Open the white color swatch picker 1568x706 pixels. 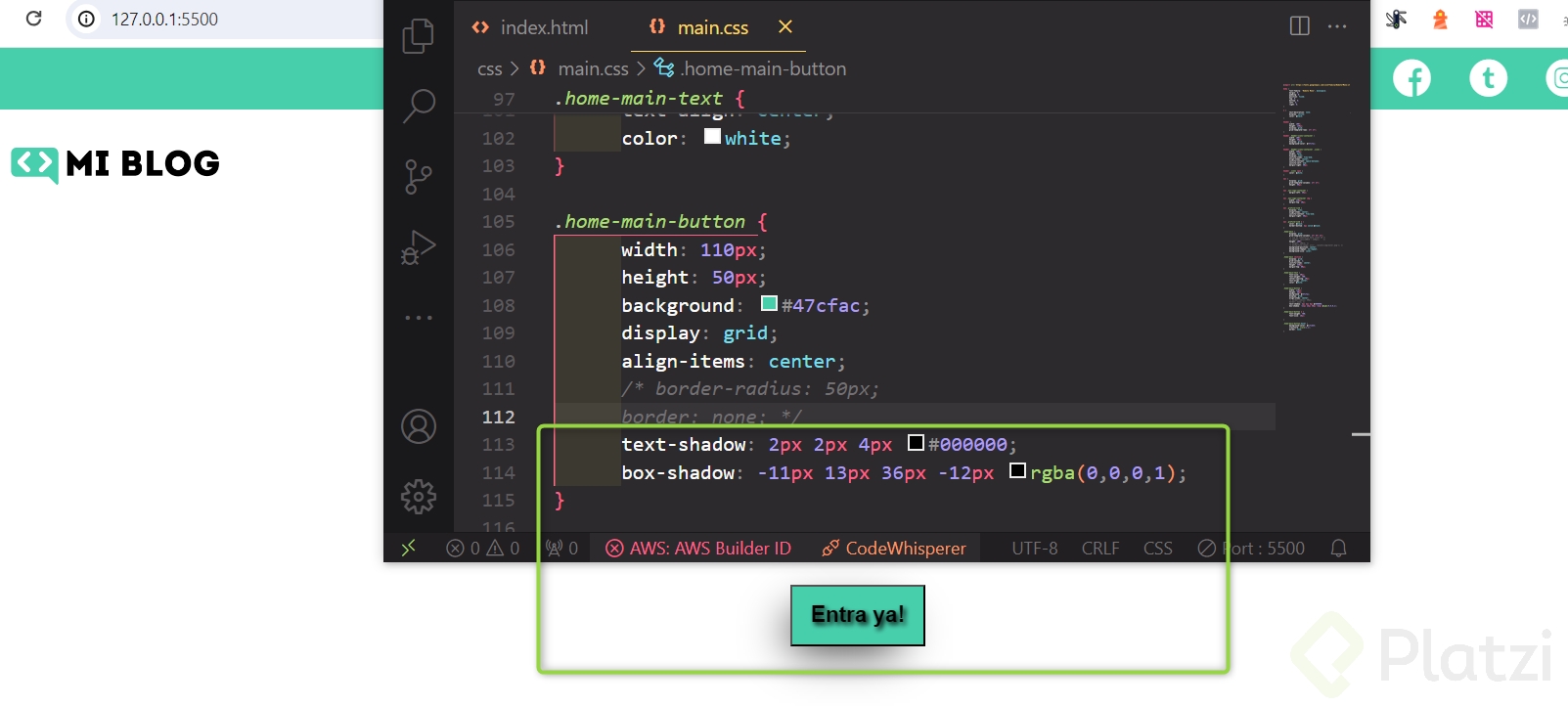tap(712, 137)
